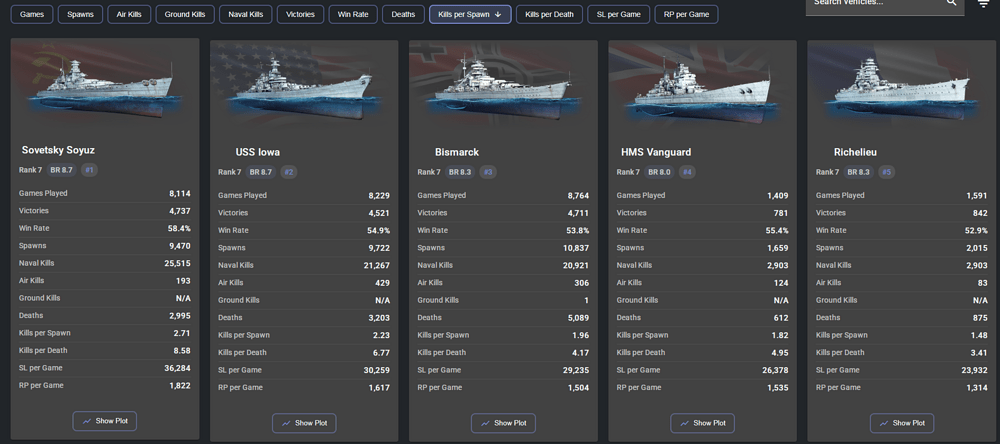Select Sovetsky Soyuz win rate 58.4%

coord(179,228)
